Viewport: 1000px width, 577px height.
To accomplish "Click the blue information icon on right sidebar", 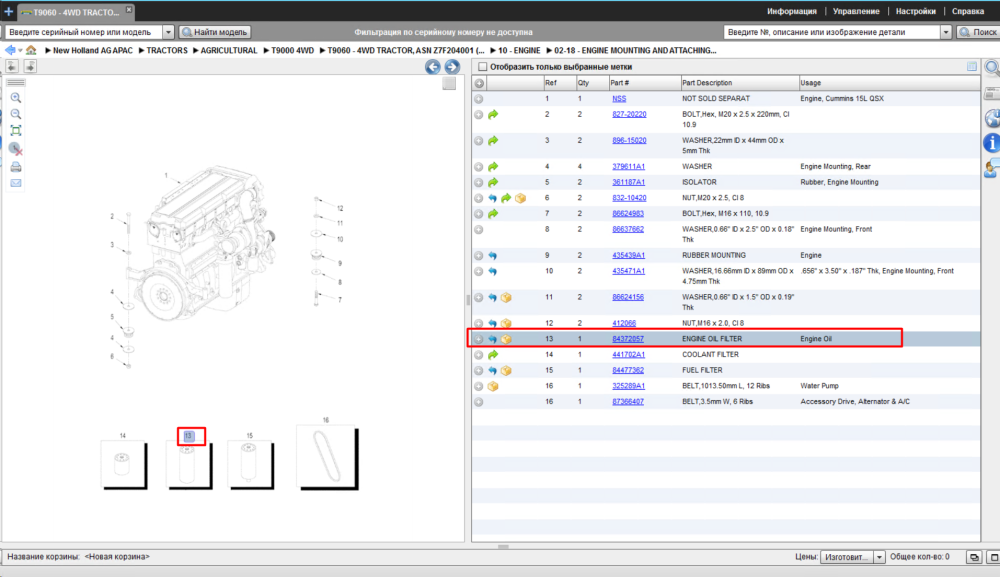I will pyautogui.click(x=992, y=143).
